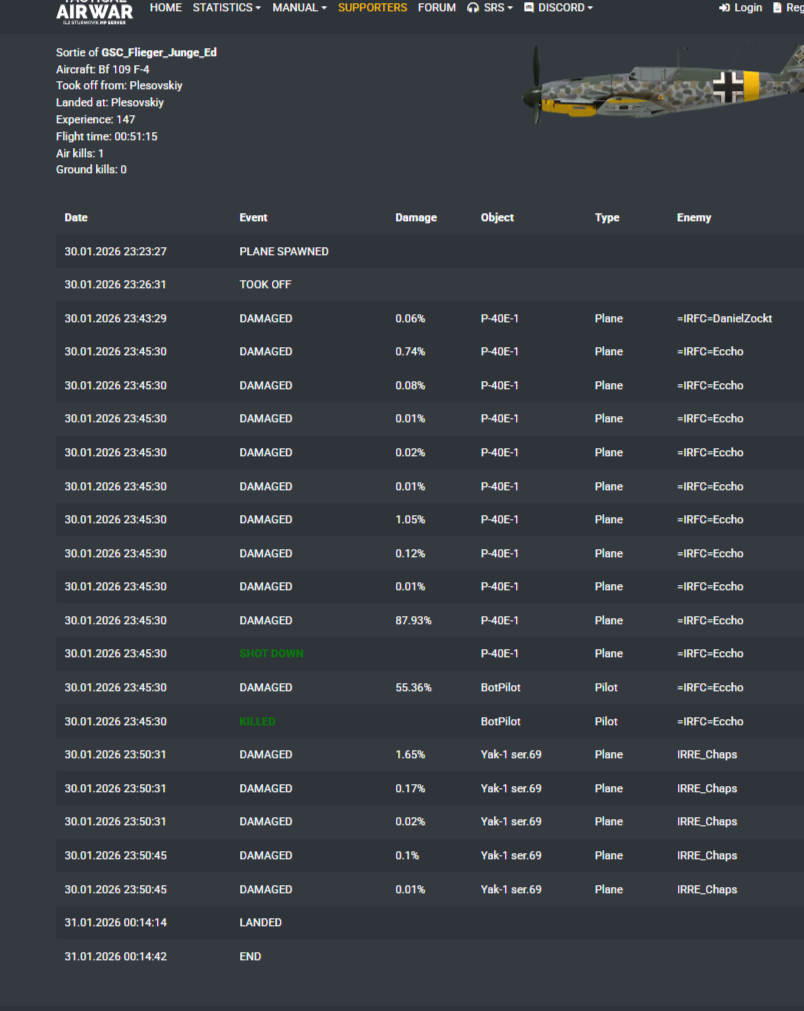Click the Tactical Air War logo
This screenshot has width=804, height=1011.
tap(94, 11)
